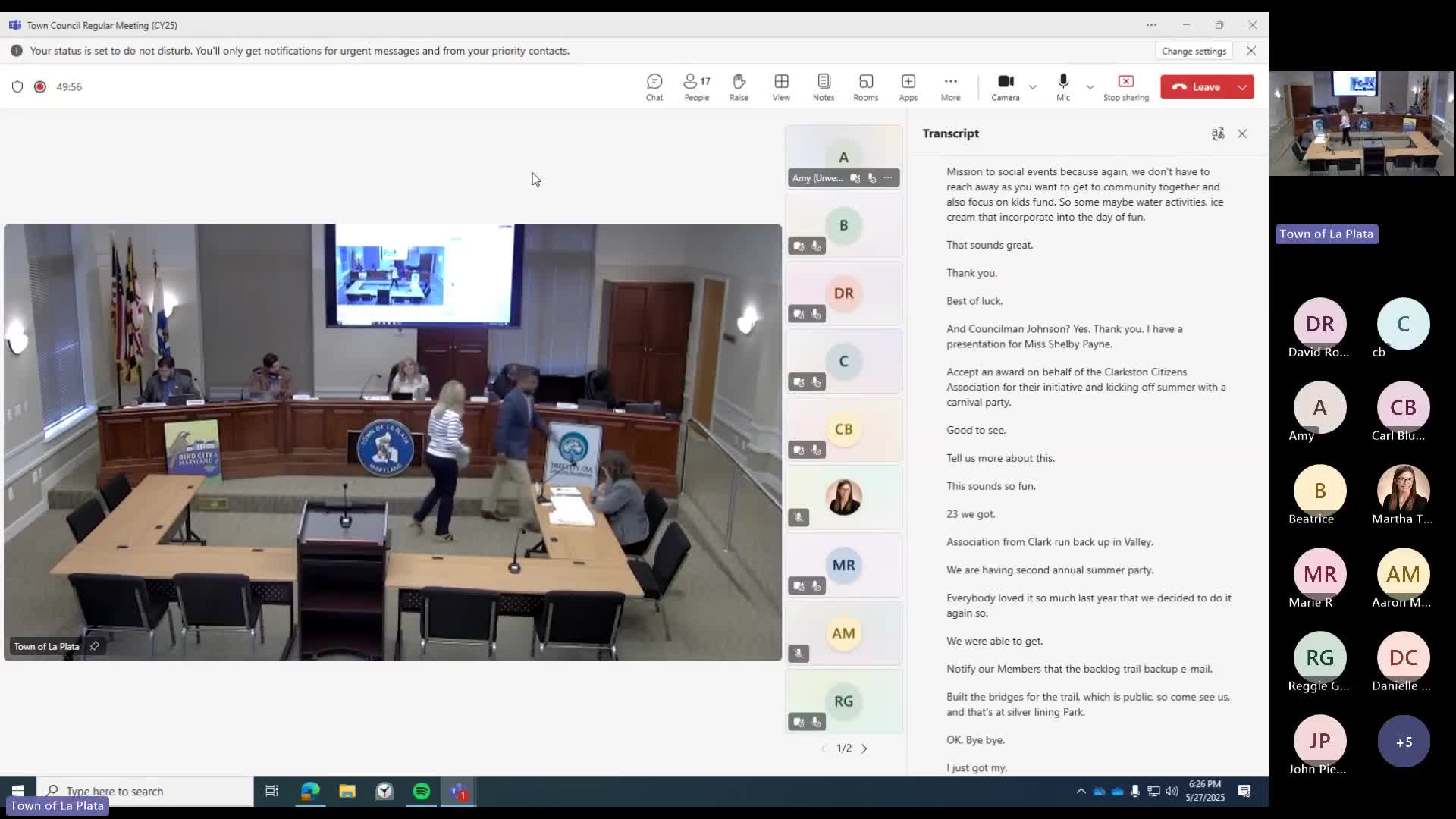Toggle the Camera off
Image resolution: width=1456 pixels, height=819 pixels.
coord(1006,82)
